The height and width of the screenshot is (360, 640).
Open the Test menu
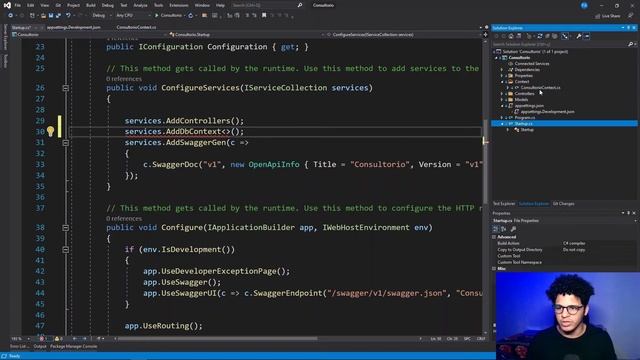click(124, 5)
